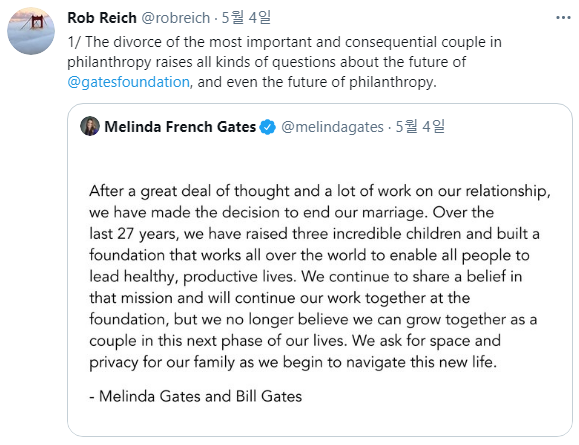Click the 'lead healthy, productive lives' line
This screenshot has width=579, height=445.
tap(305, 277)
